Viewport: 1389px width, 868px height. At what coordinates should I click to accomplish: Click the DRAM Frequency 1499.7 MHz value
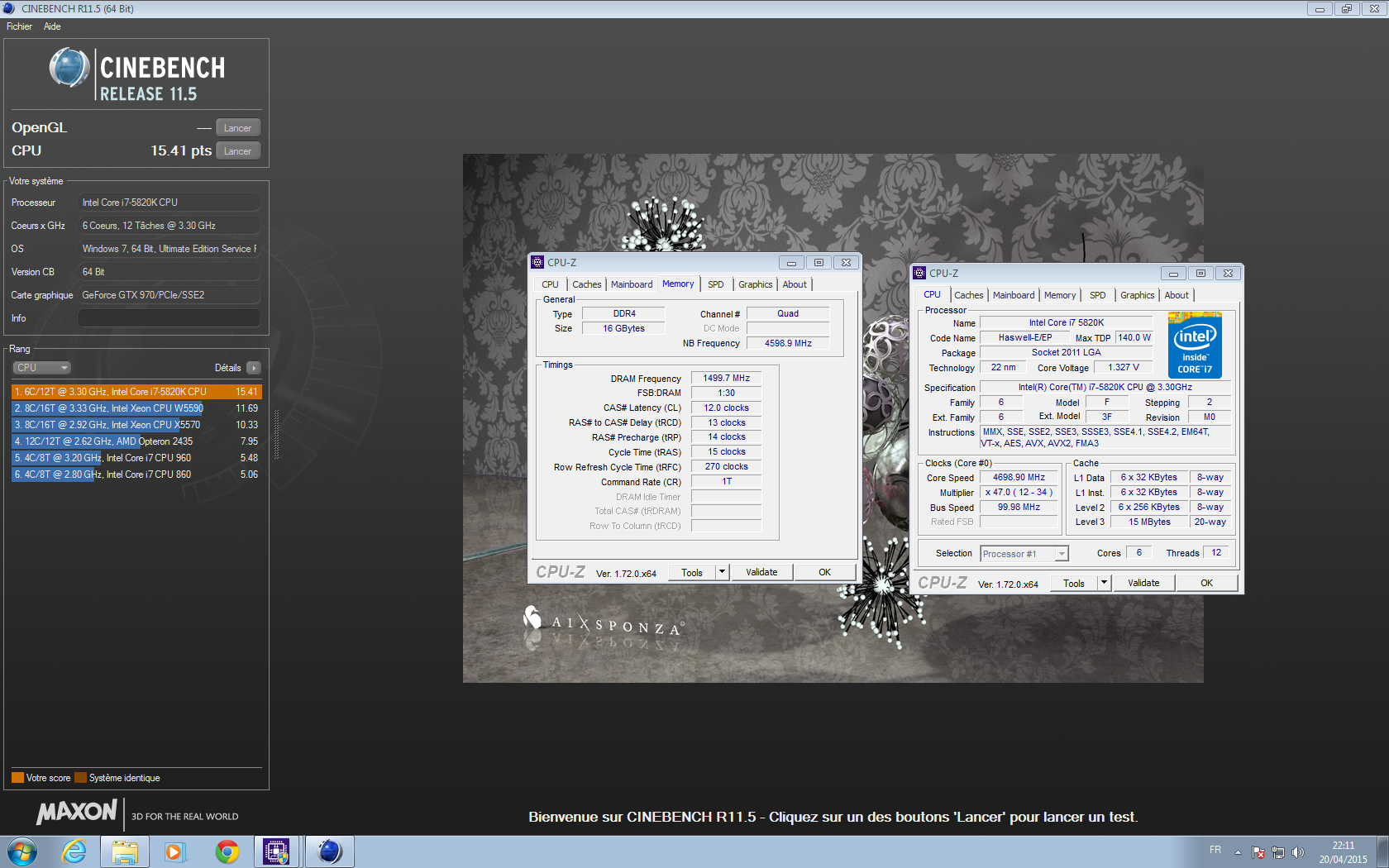point(727,378)
